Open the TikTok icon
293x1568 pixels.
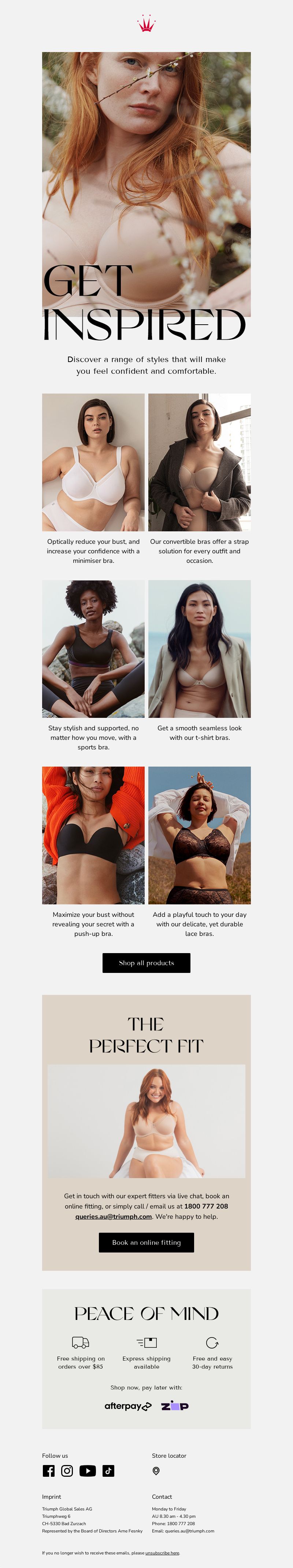108,1471
